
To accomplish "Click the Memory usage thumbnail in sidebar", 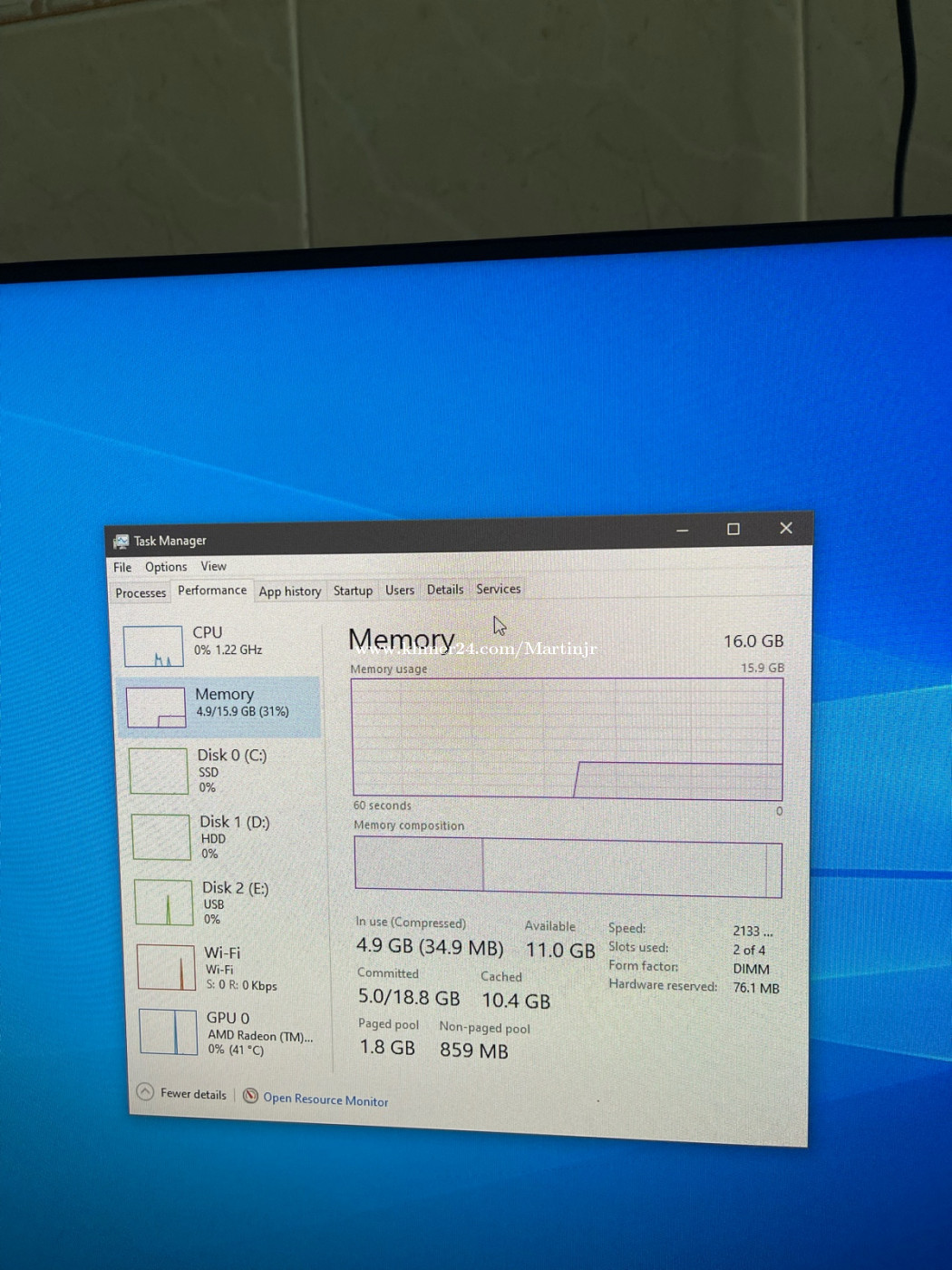I will [156, 708].
